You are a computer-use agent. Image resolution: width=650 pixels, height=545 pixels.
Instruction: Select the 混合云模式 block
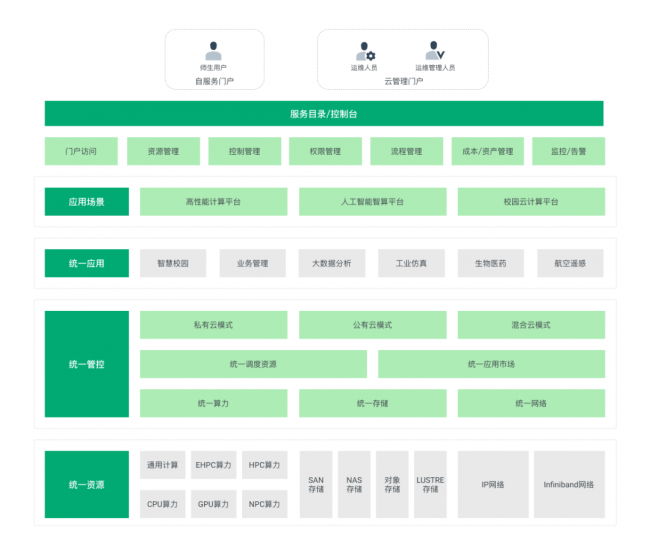point(531,325)
